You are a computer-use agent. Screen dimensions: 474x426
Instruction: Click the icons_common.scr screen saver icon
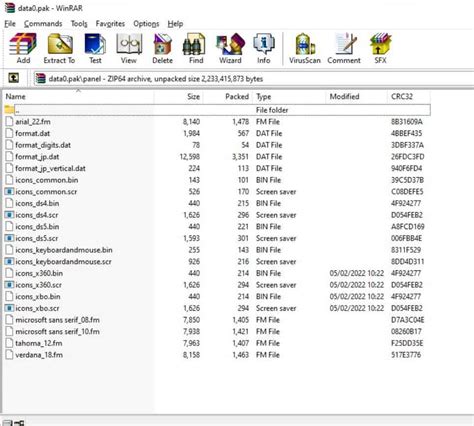(x=9, y=192)
